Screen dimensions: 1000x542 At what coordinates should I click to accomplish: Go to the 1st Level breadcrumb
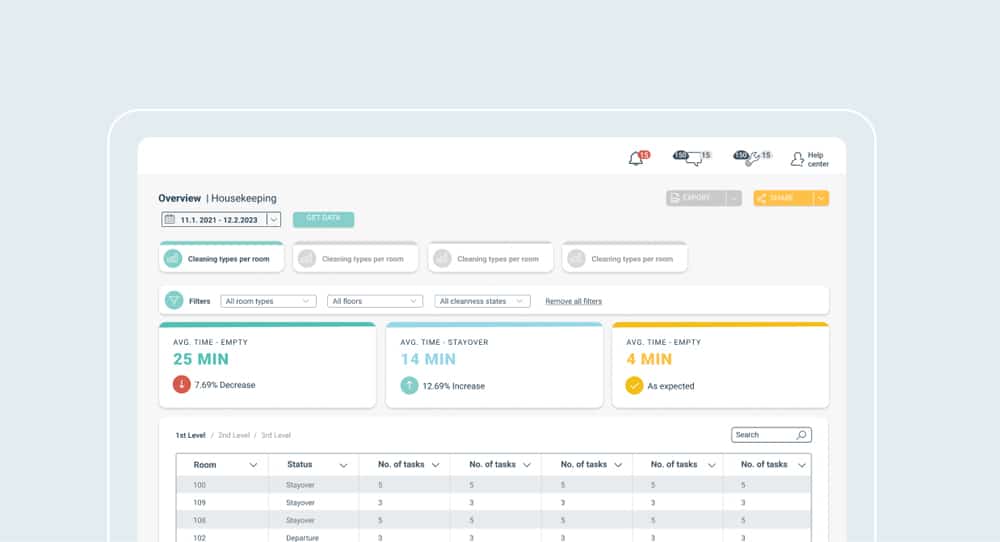[x=190, y=436]
